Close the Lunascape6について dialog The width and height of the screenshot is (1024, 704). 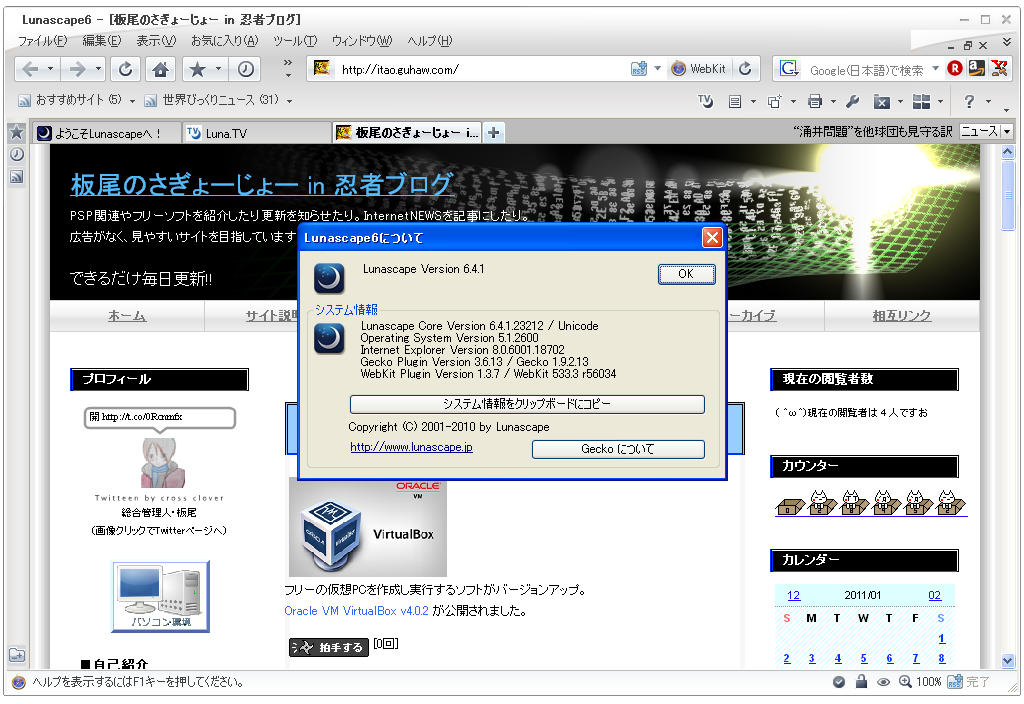[712, 238]
